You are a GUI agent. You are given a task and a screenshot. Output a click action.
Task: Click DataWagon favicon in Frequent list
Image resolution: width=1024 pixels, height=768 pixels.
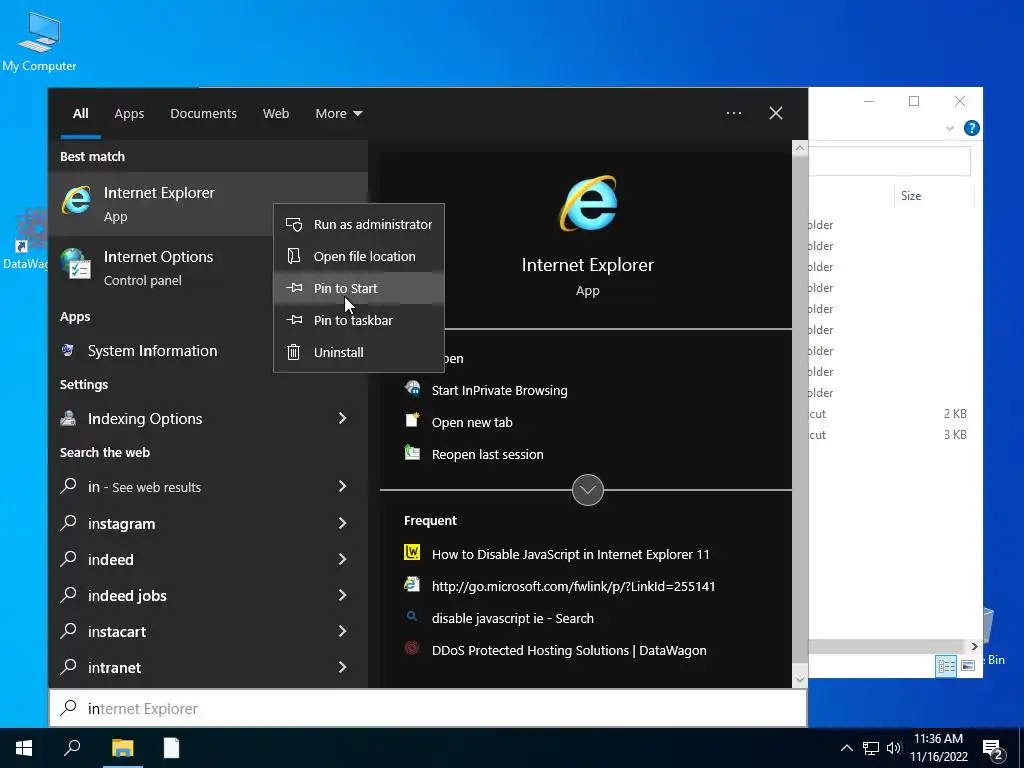pyautogui.click(x=412, y=648)
